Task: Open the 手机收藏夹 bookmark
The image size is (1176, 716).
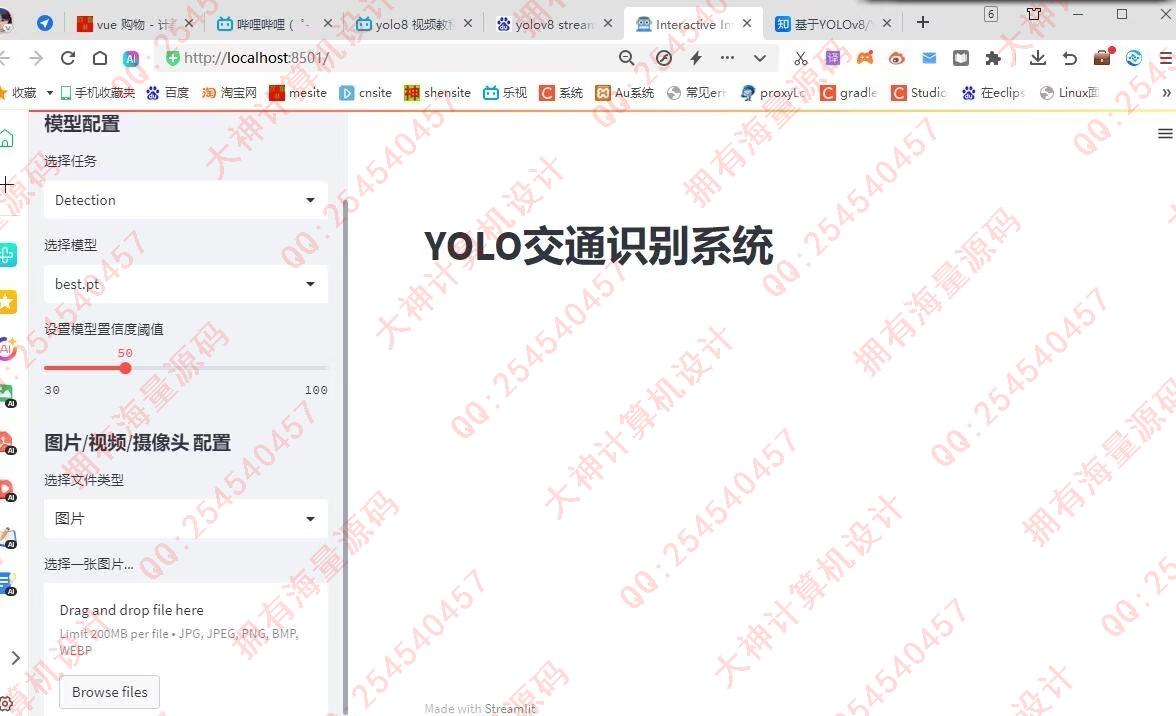Action: click(98, 93)
